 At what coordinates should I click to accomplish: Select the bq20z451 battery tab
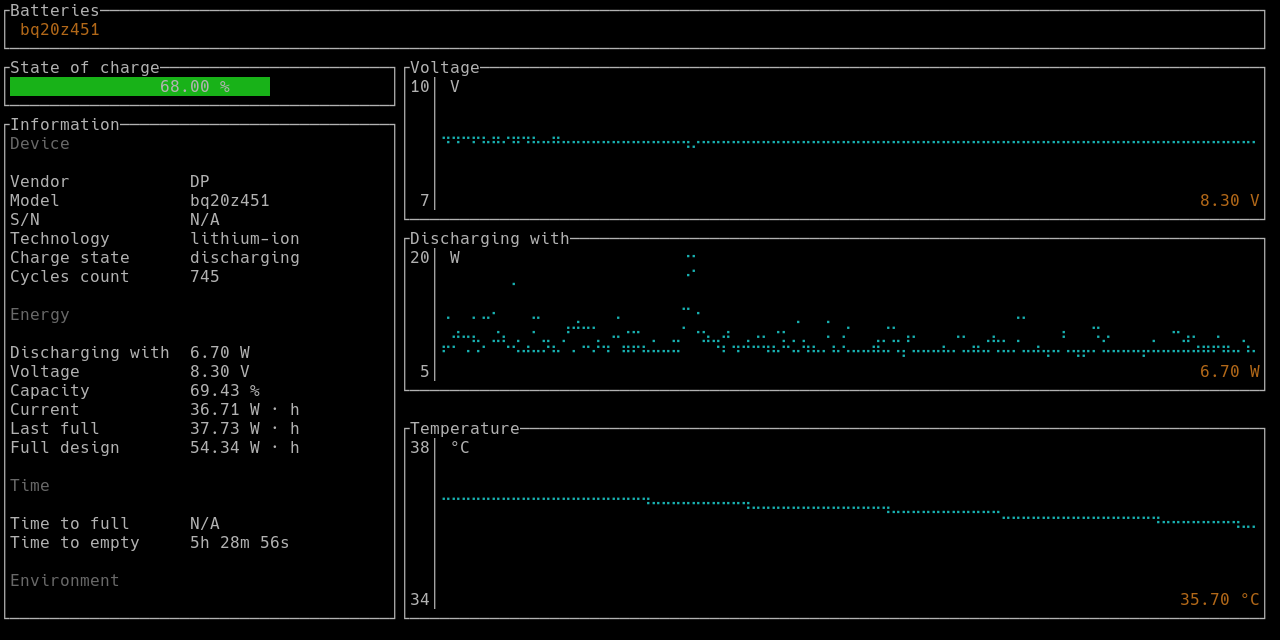60,30
